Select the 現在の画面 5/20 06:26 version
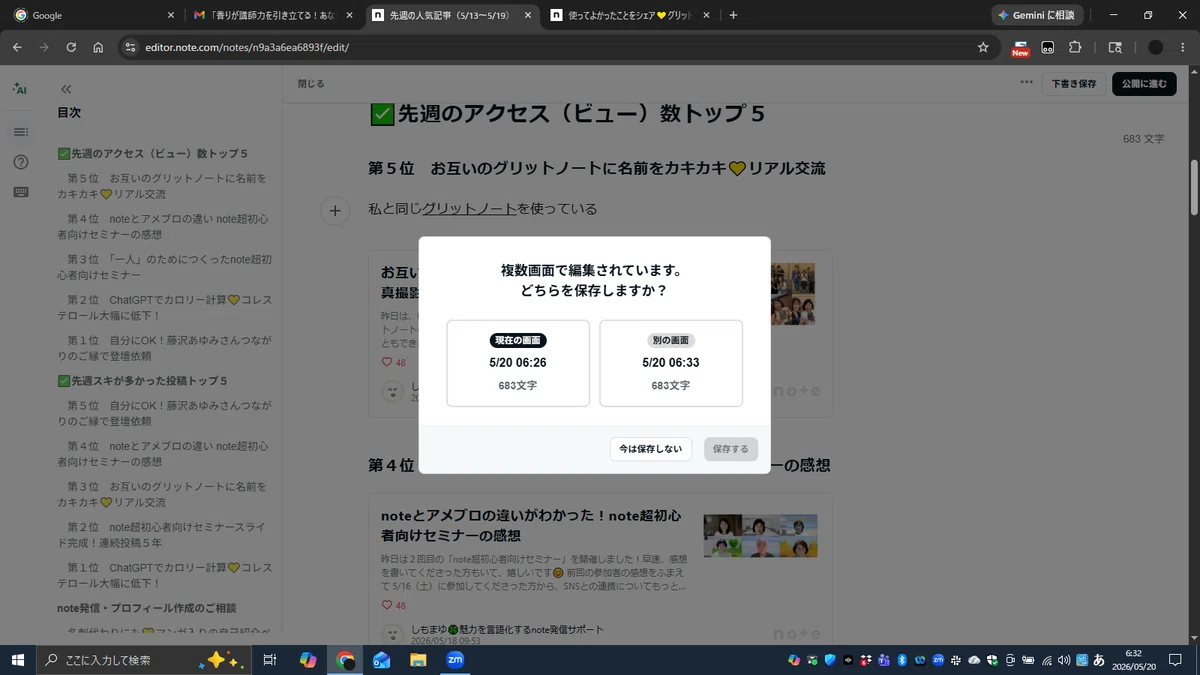1200x675 pixels. click(518, 363)
